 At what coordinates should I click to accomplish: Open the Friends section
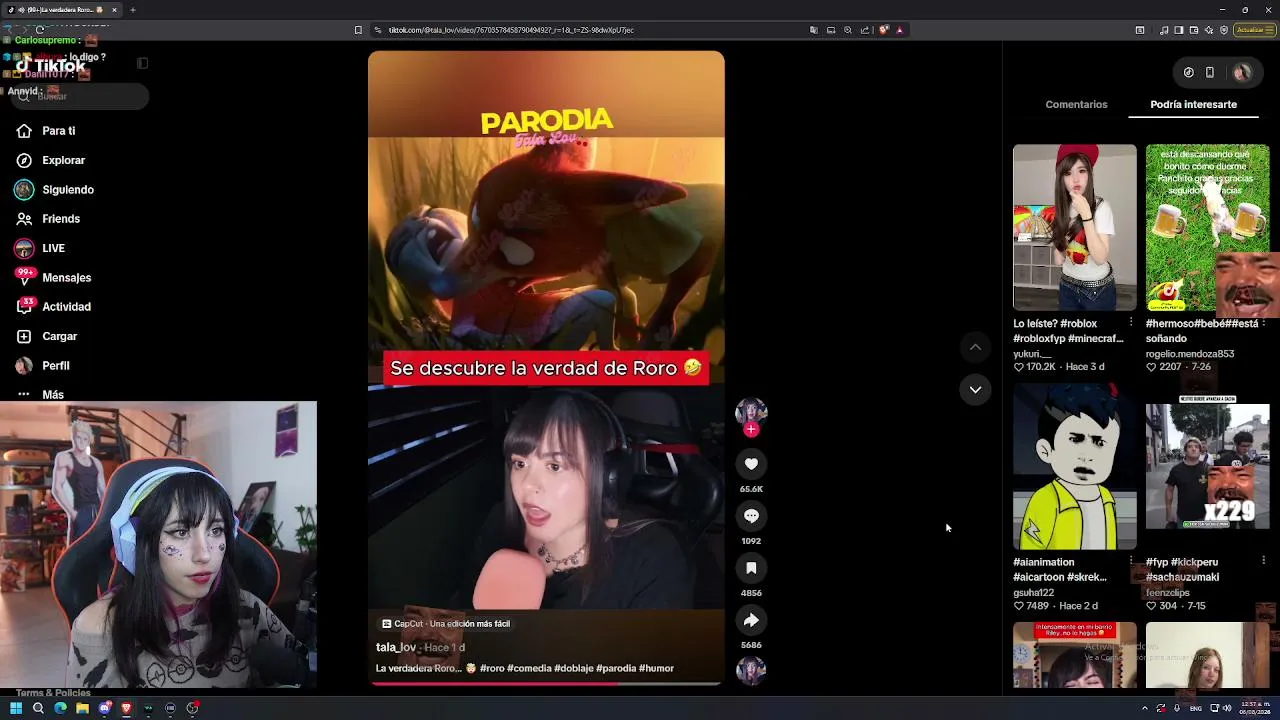pos(61,219)
